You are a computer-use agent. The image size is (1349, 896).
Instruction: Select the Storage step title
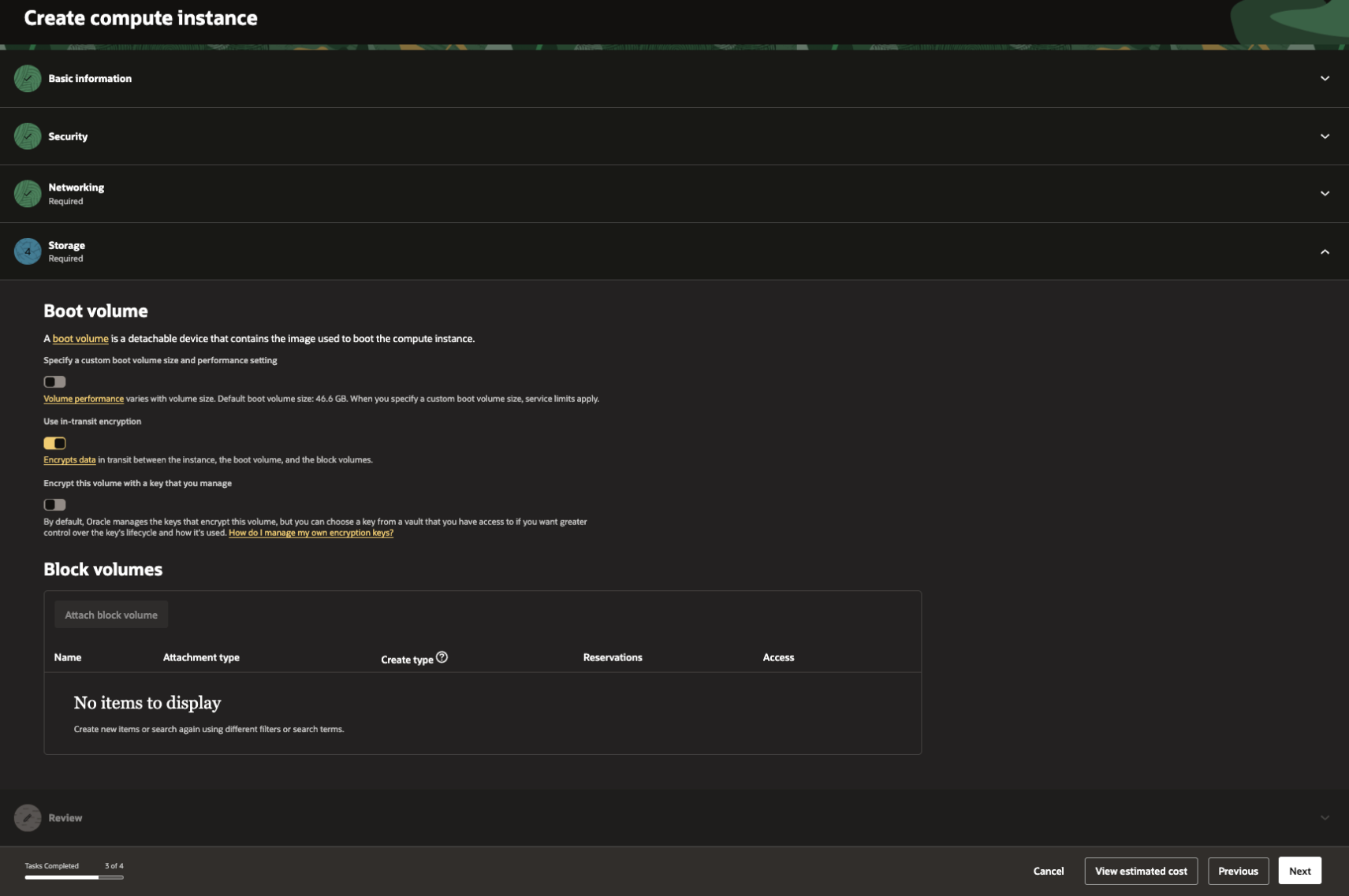coord(66,246)
